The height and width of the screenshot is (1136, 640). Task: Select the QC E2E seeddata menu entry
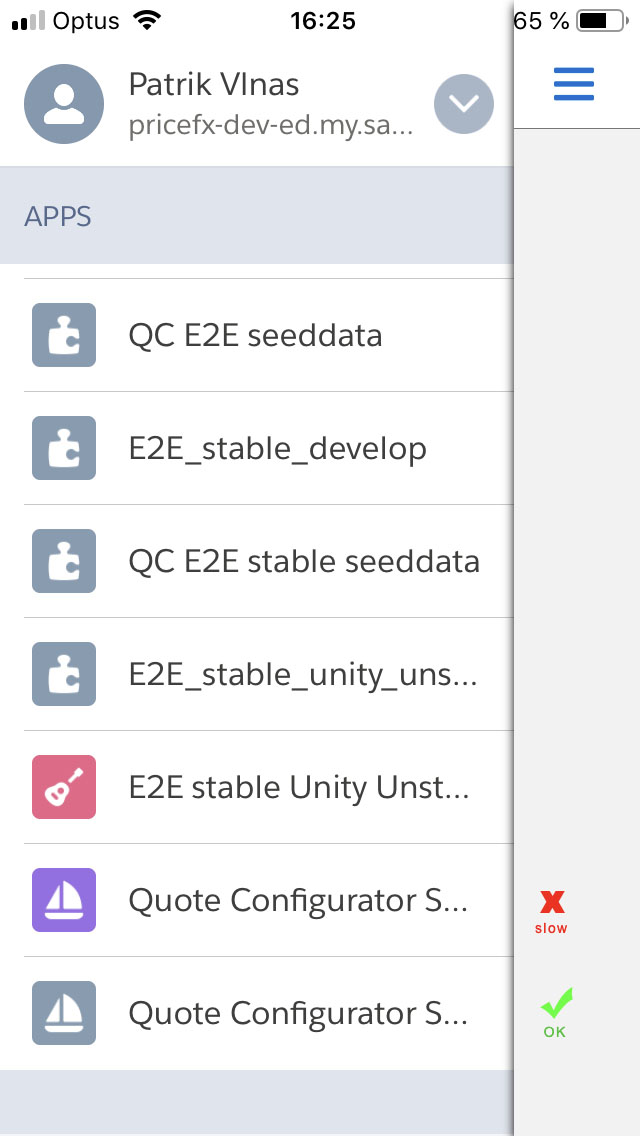(255, 335)
